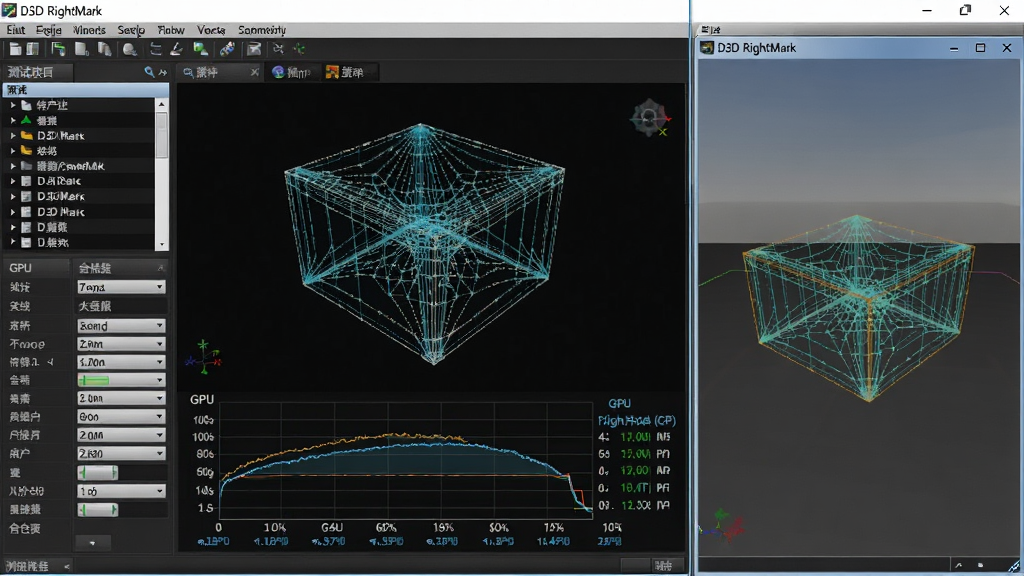Viewport: 1024px width, 576px height.
Task: Open the 1ob value dropdown
Action: tap(121, 490)
